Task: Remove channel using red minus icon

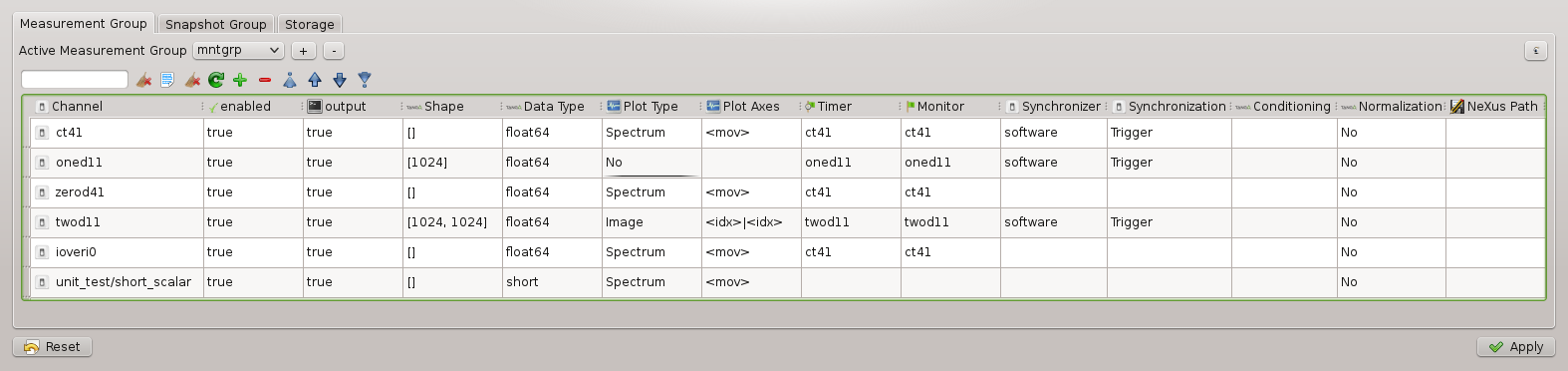Action: (x=265, y=80)
